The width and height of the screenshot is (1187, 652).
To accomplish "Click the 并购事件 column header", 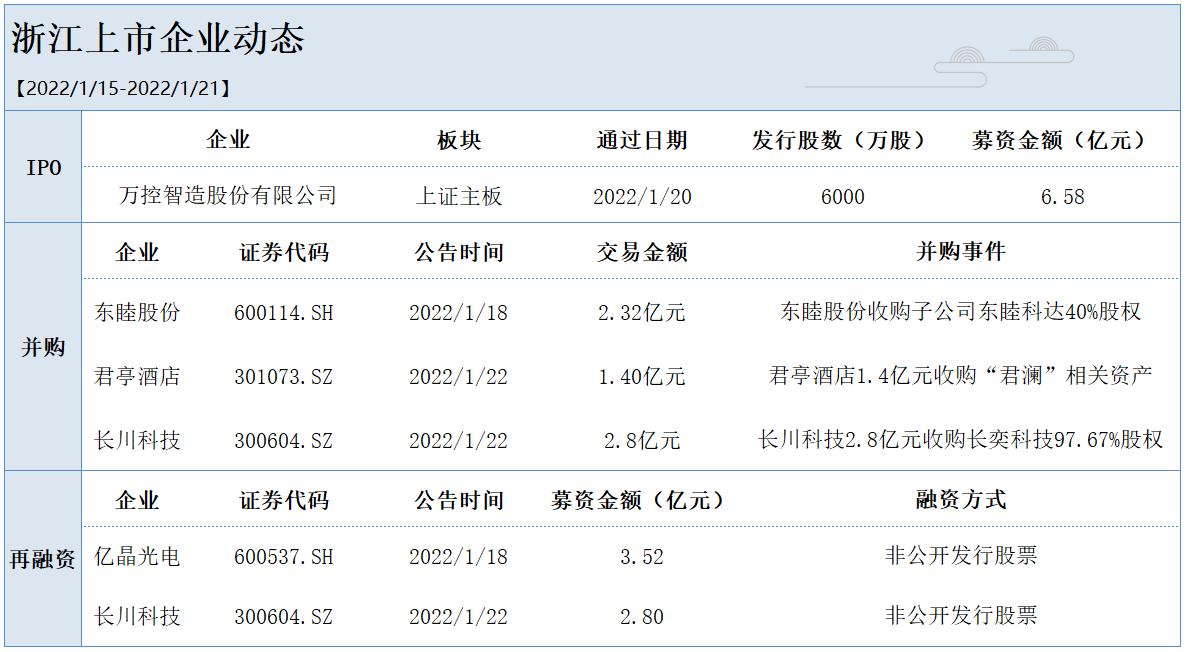I will tap(961, 251).
